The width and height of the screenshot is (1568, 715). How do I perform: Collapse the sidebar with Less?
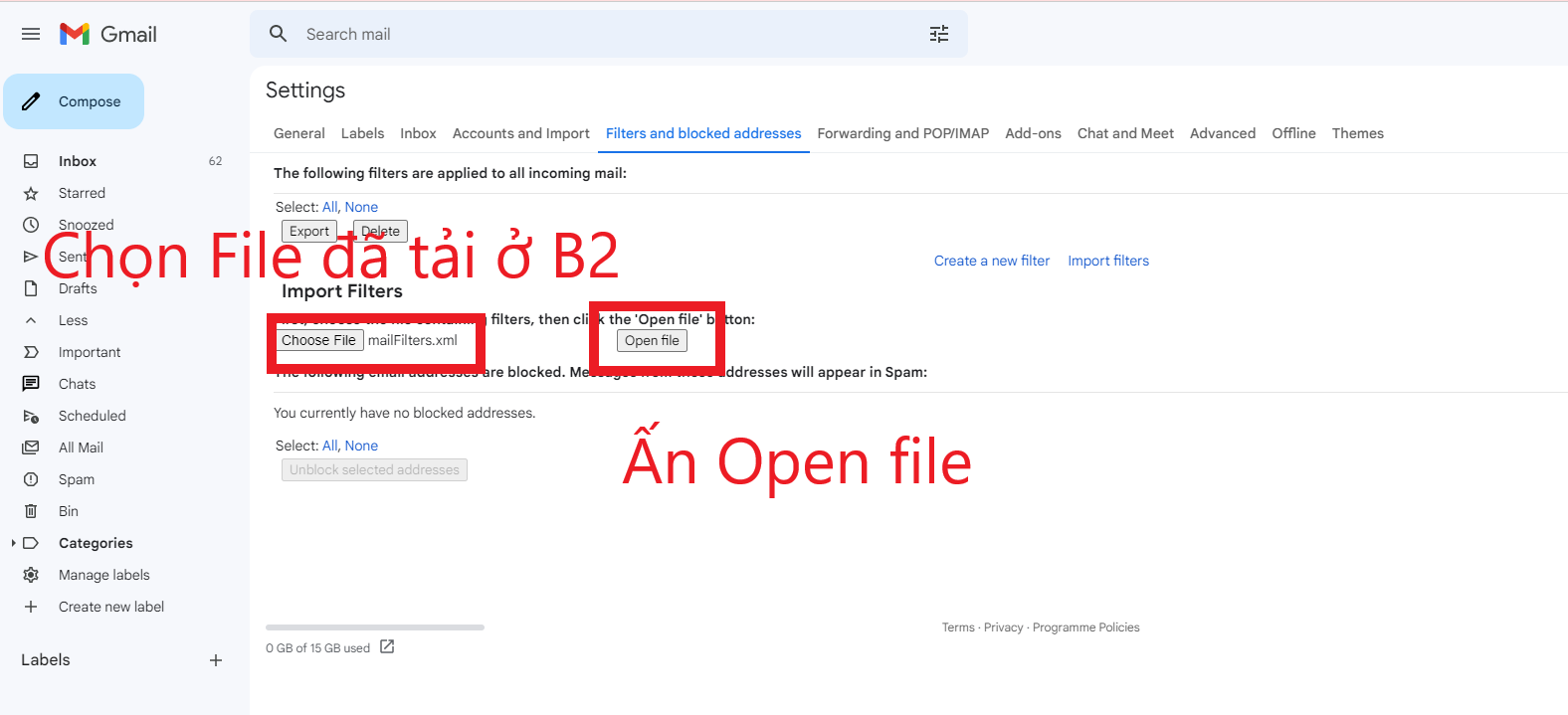point(73,320)
